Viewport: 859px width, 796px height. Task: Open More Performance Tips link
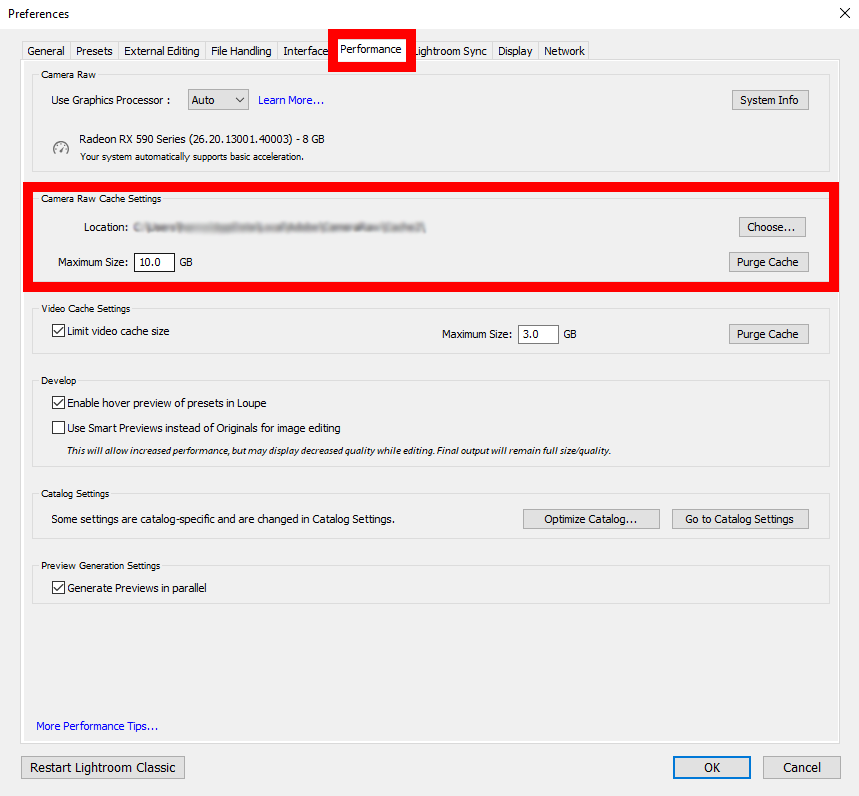pyautogui.click(x=97, y=726)
